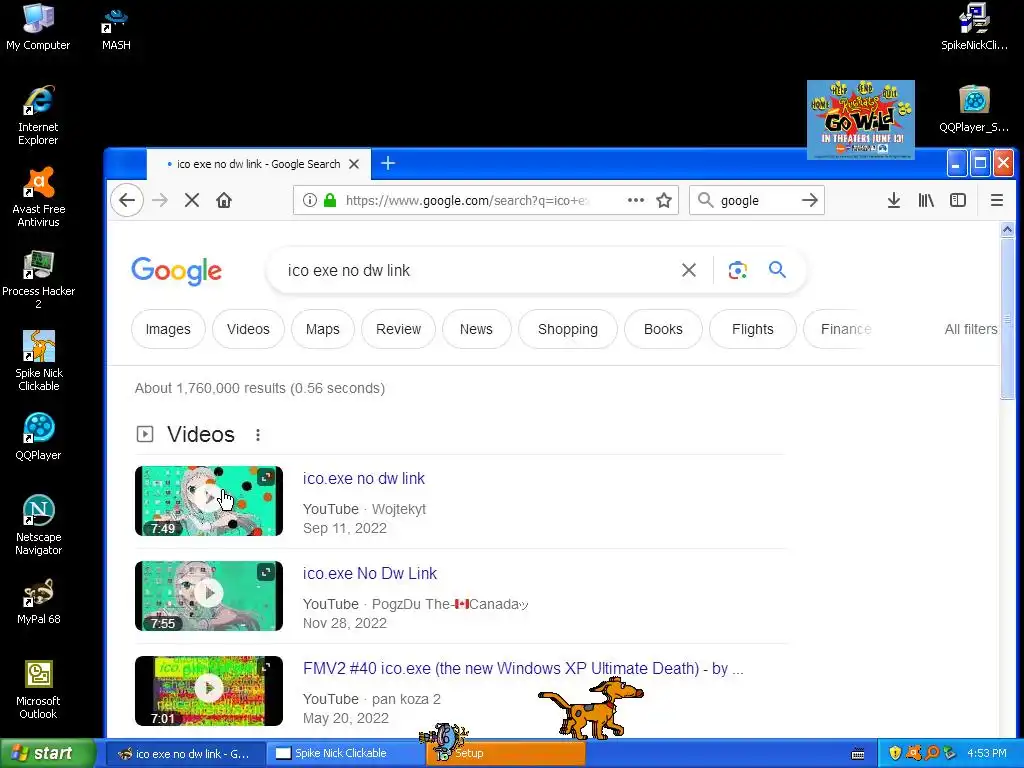Click the google toolbar search box
Screen dimensions: 1024x768
point(756,200)
